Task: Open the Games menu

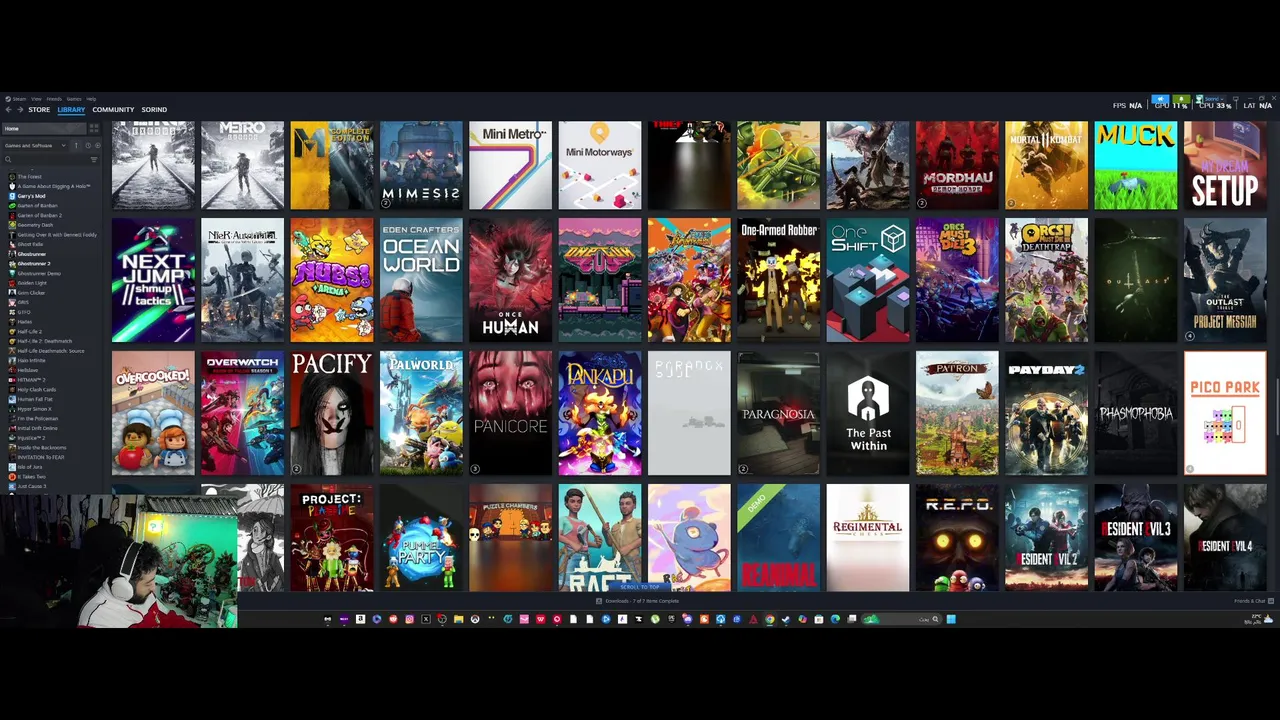Action: click(x=74, y=99)
